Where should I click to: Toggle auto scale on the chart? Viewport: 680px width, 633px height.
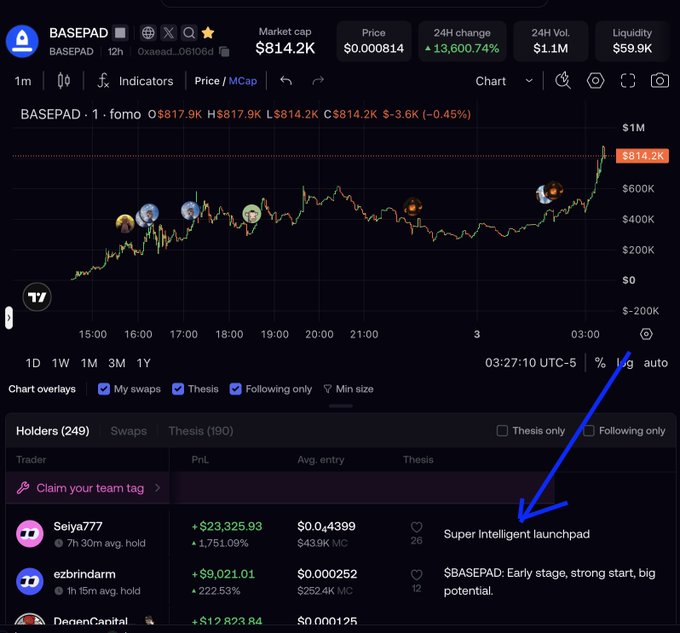656,363
